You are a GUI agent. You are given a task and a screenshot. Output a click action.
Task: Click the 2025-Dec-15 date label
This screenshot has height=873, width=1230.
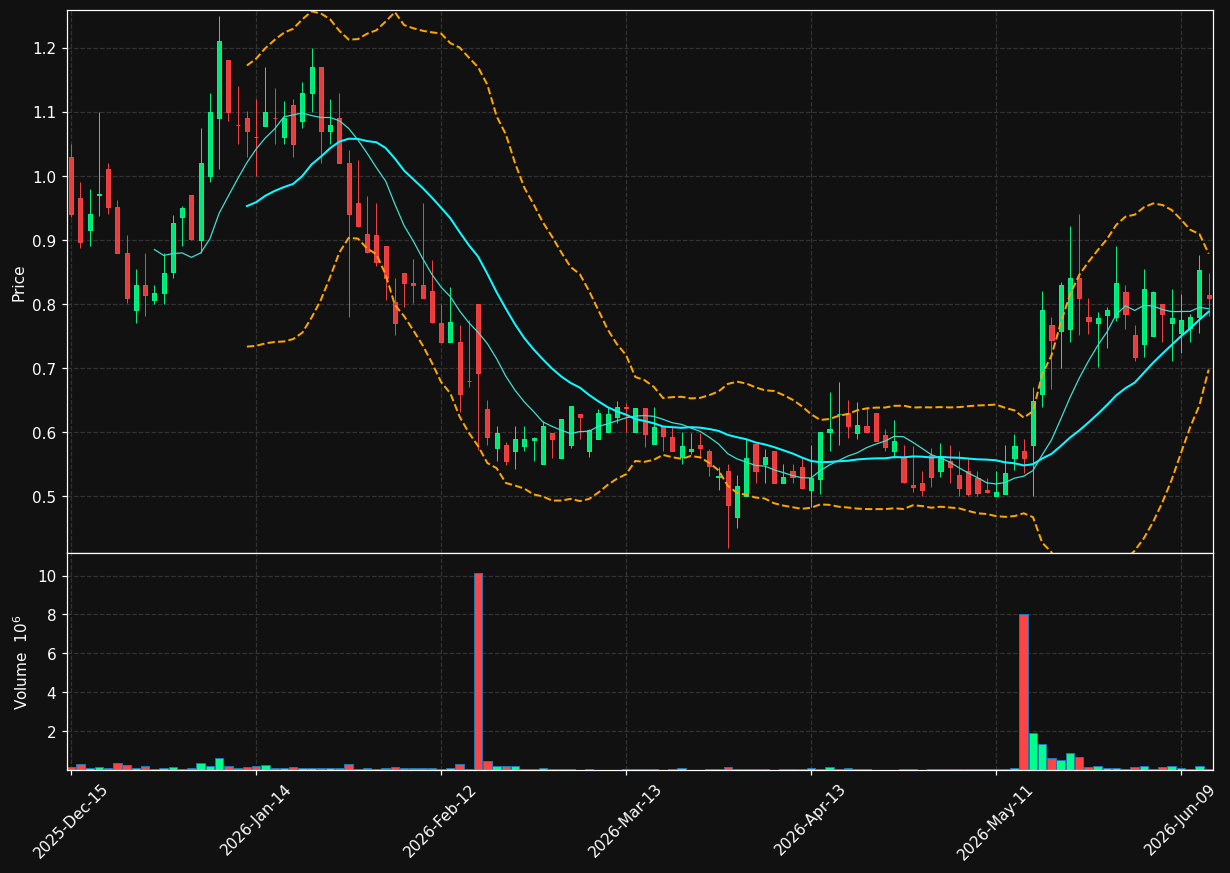(70, 821)
